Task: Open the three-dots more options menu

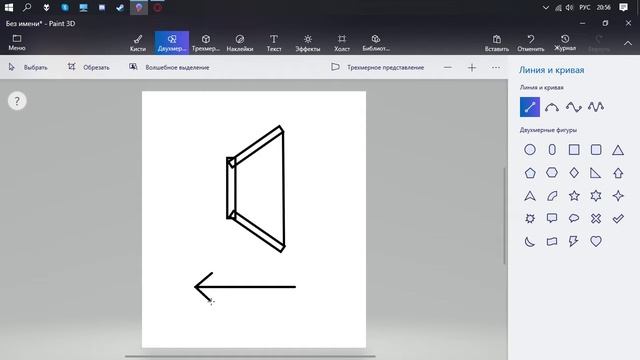Action: tap(496, 67)
